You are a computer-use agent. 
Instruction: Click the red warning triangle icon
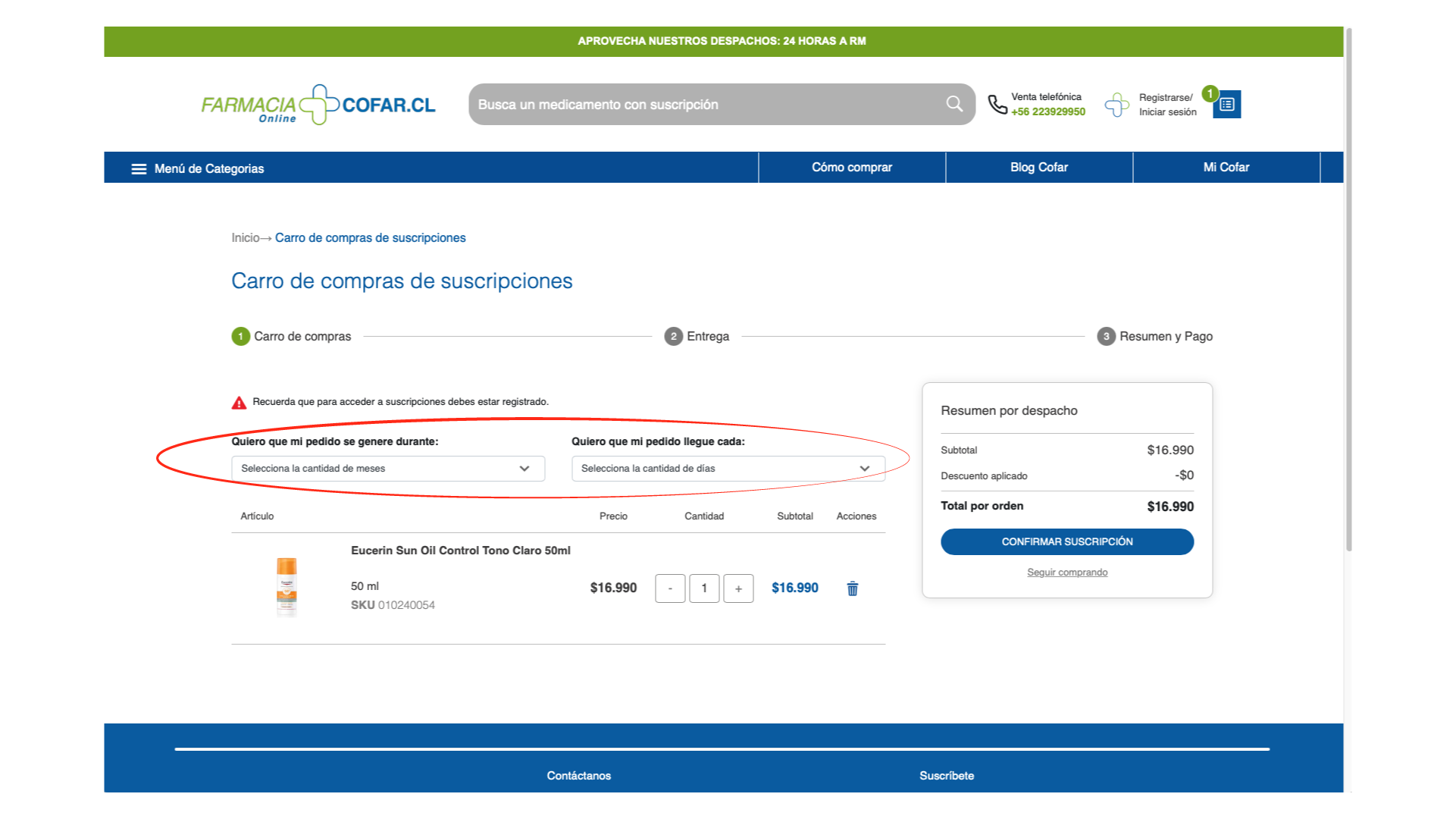point(239,403)
